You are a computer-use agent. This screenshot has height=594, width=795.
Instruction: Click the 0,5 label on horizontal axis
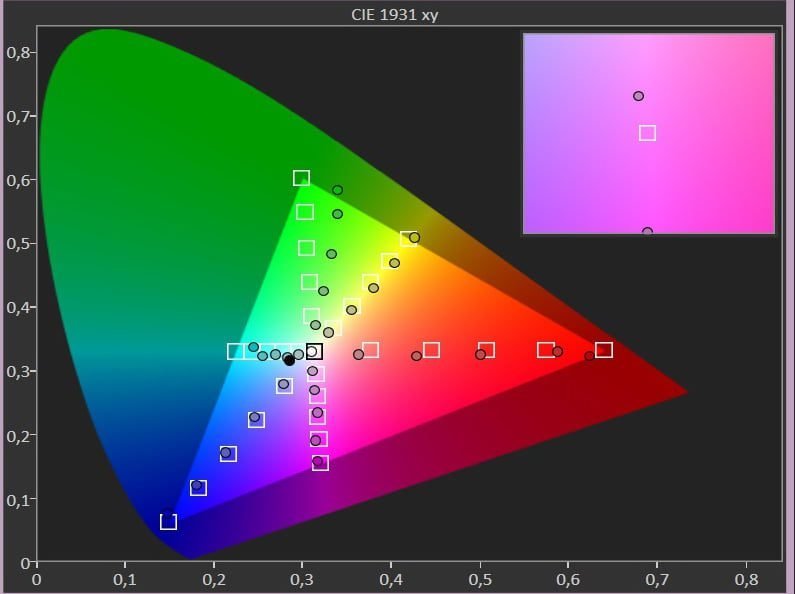[480, 579]
